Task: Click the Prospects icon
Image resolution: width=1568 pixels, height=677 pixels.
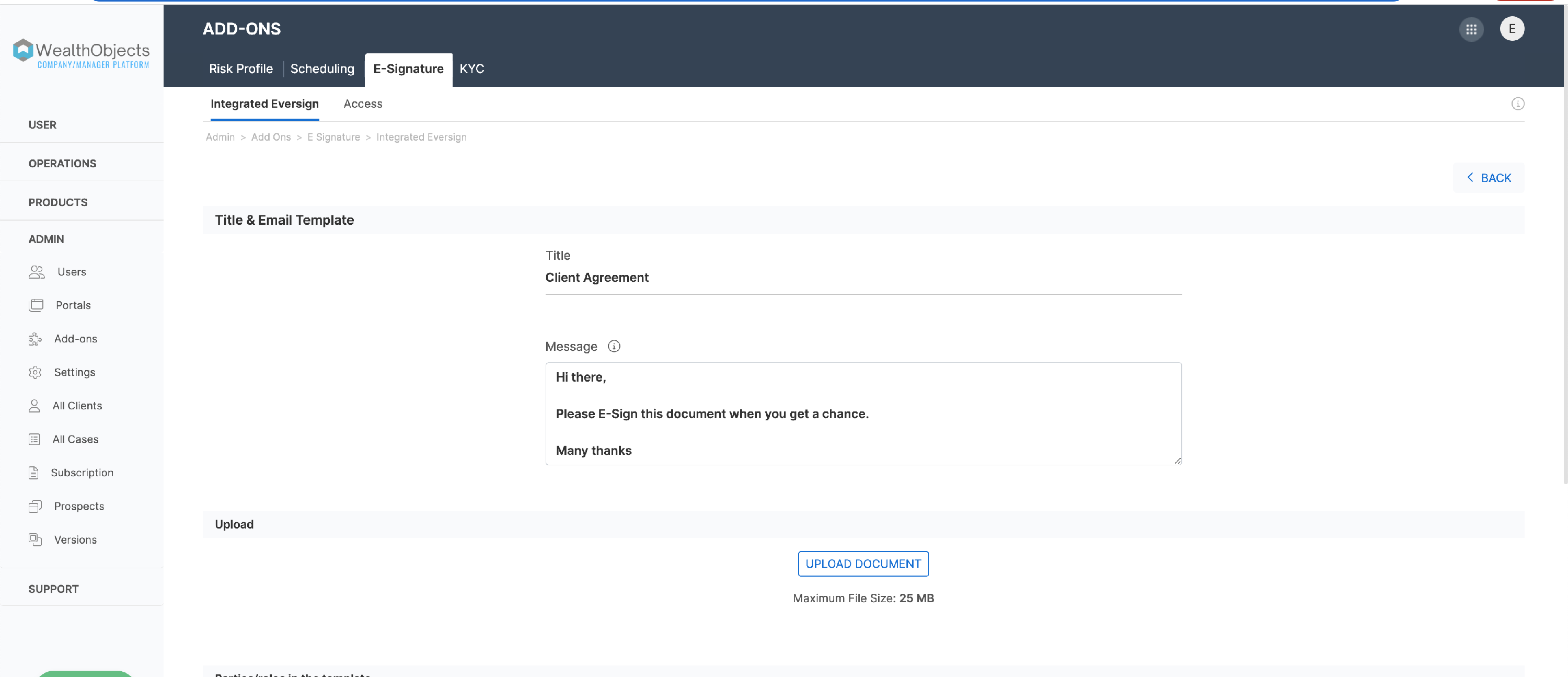Action: tap(34, 507)
